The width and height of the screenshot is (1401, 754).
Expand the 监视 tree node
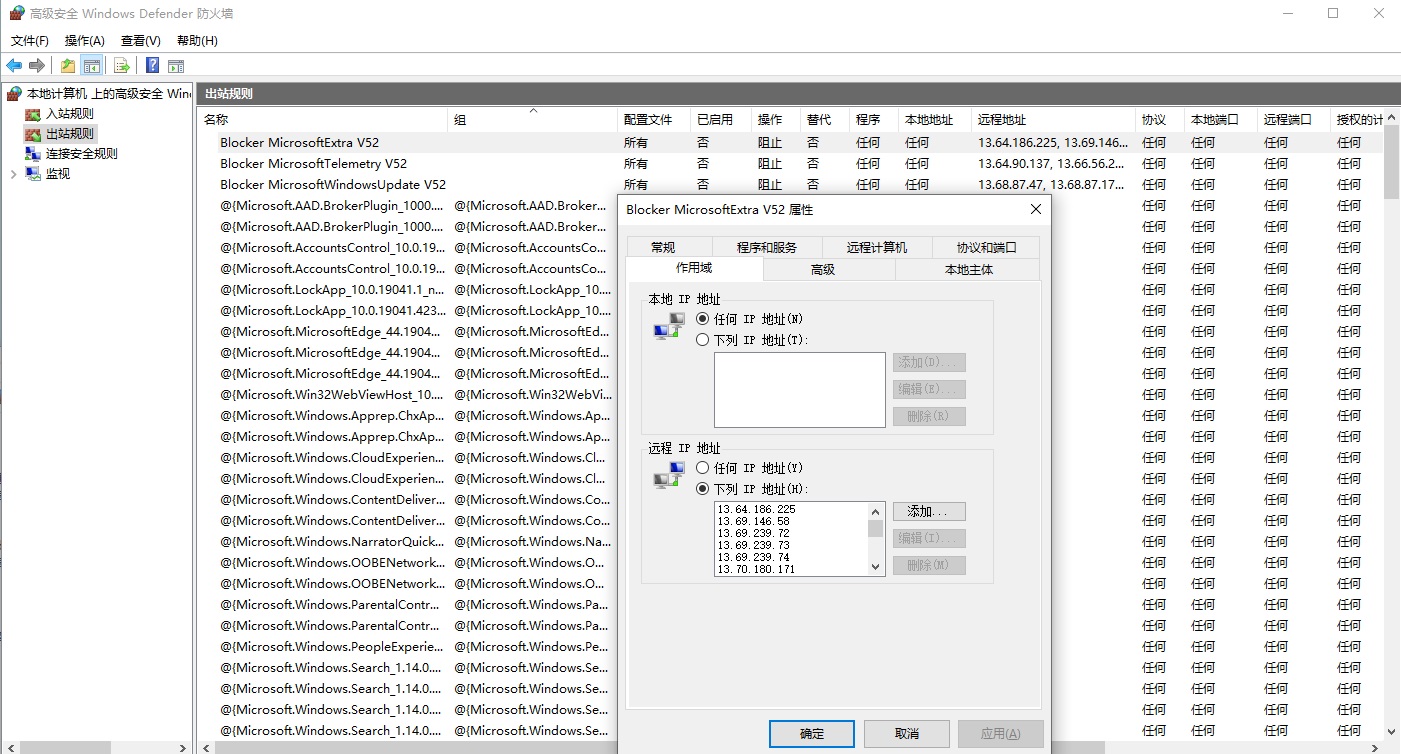coord(13,174)
